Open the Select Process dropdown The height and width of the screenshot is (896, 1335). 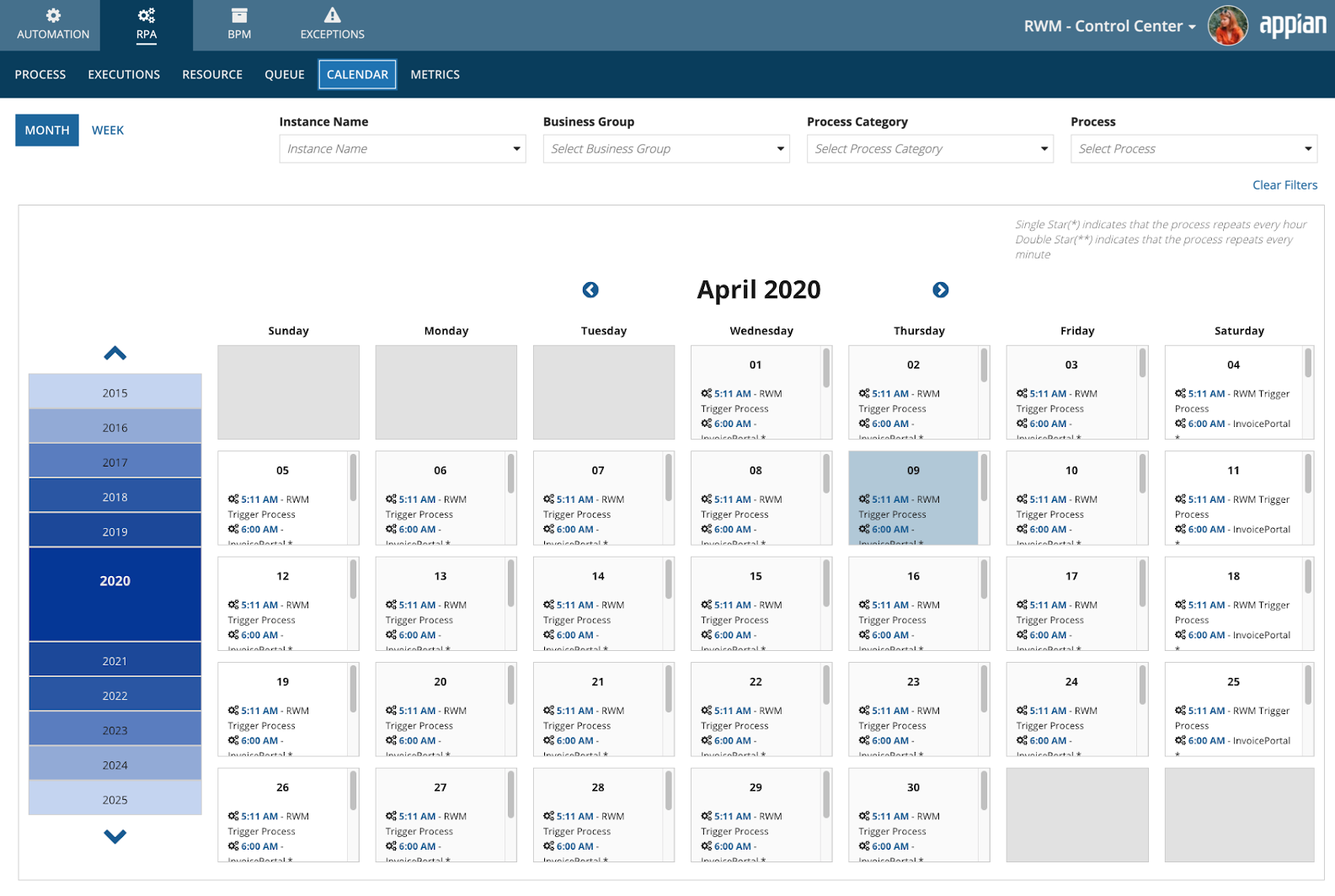(1193, 149)
